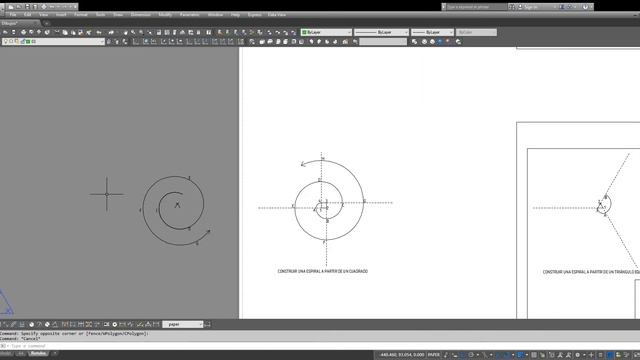The width and height of the screenshot is (640, 360).
Task: Click the icon right of the paper dropdown
Action: 207,324
